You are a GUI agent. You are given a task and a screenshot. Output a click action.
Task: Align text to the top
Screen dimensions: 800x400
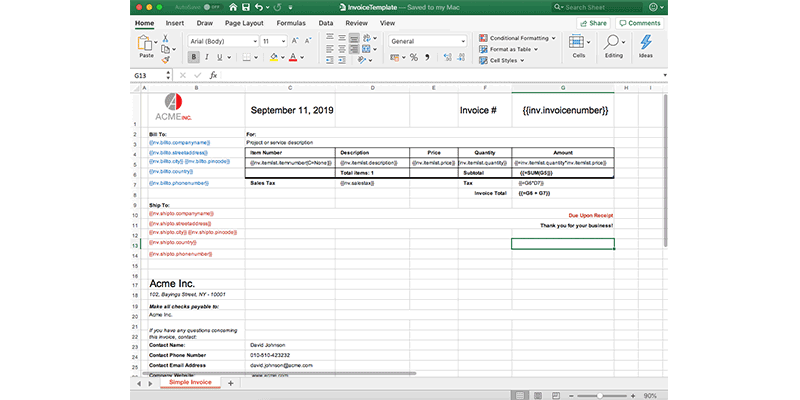pyautogui.click(x=330, y=38)
